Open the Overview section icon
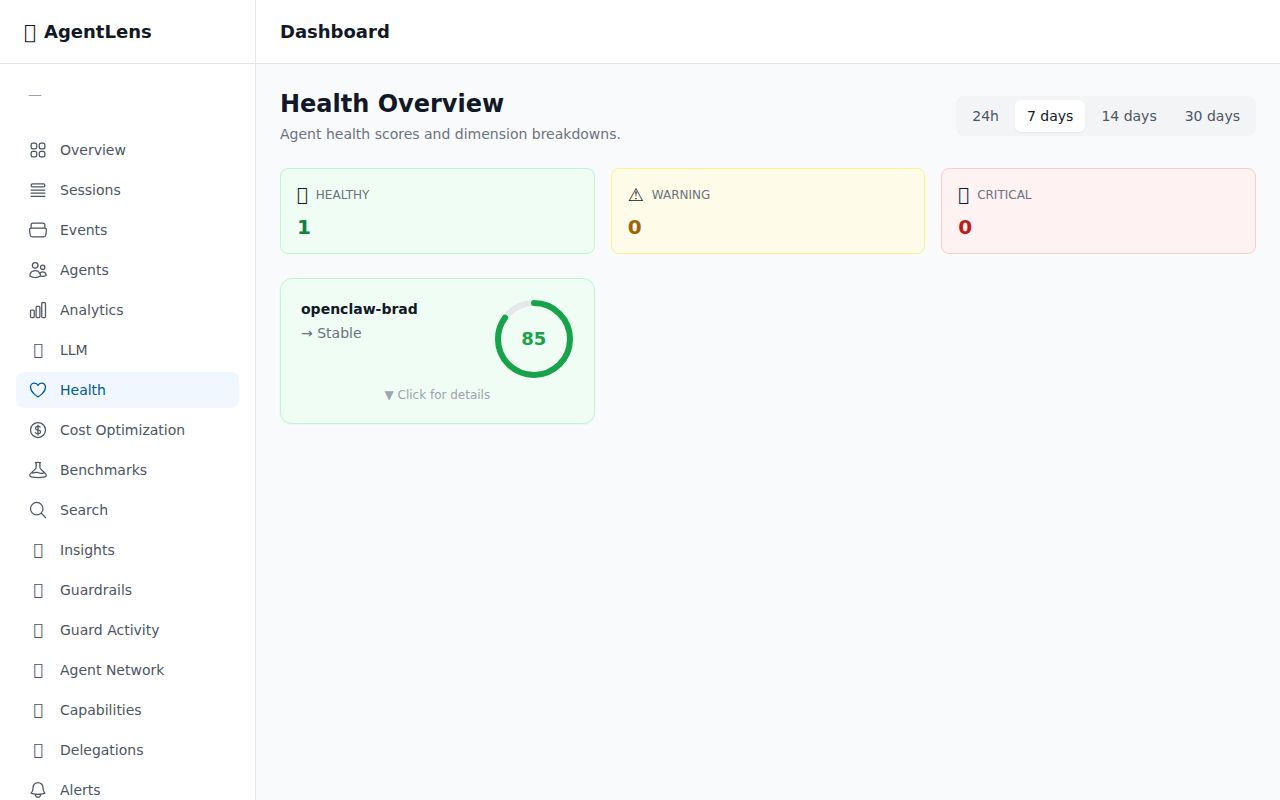This screenshot has width=1280, height=800. (x=38, y=150)
